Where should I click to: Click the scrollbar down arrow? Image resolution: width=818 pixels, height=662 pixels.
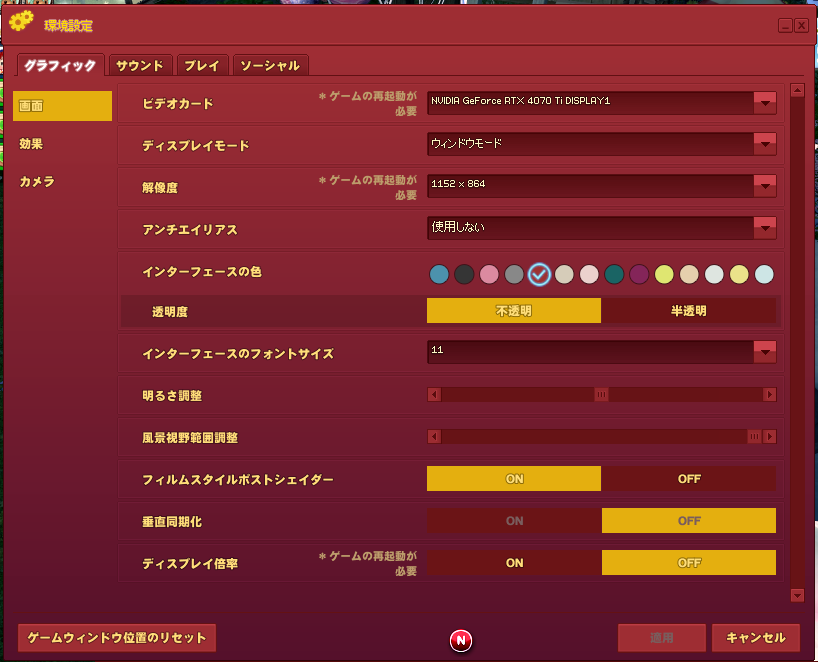tap(797, 595)
